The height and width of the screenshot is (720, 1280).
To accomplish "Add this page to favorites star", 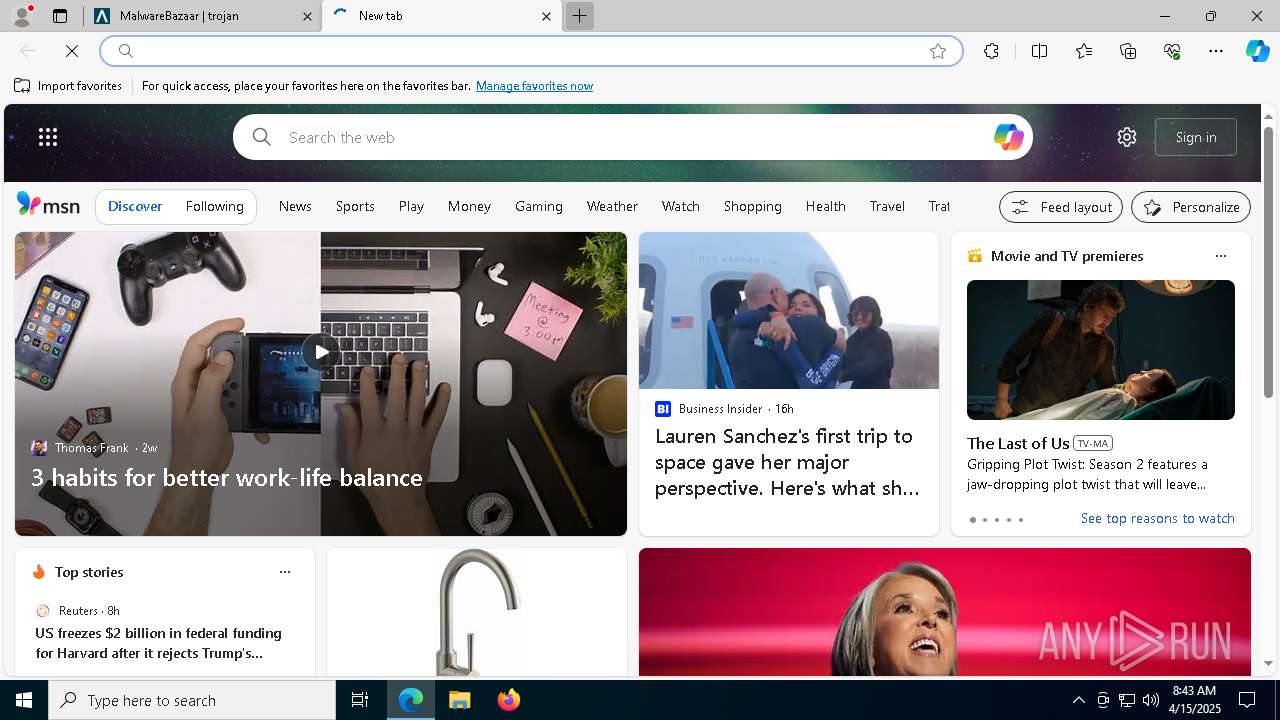I will click(x=938, y=51).
